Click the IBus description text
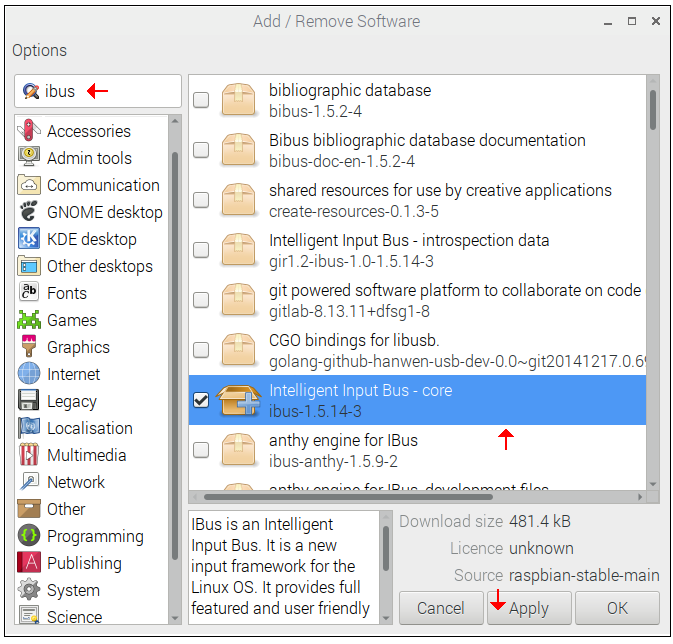 (280, 566)
